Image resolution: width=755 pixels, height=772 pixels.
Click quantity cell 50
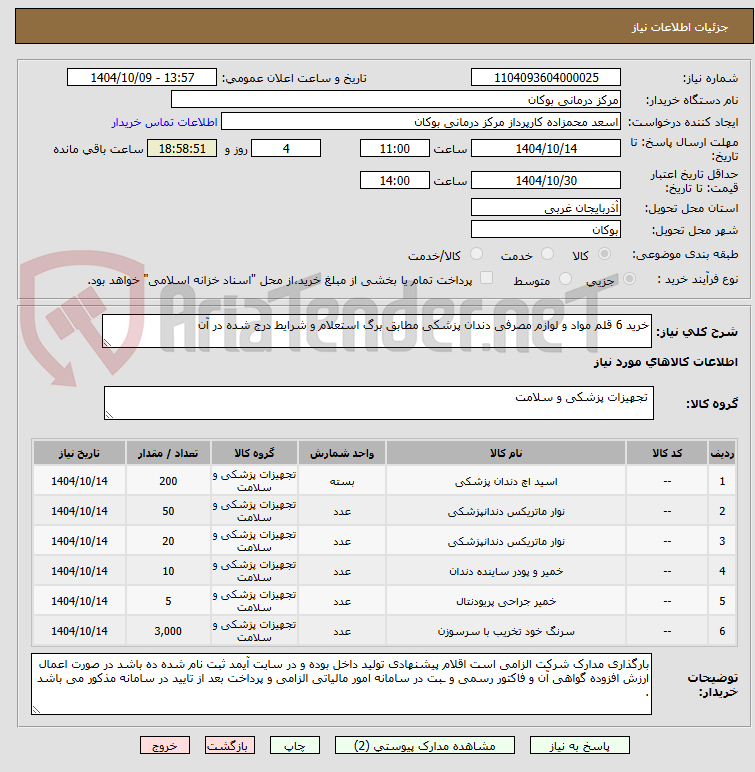click(168, 511)
